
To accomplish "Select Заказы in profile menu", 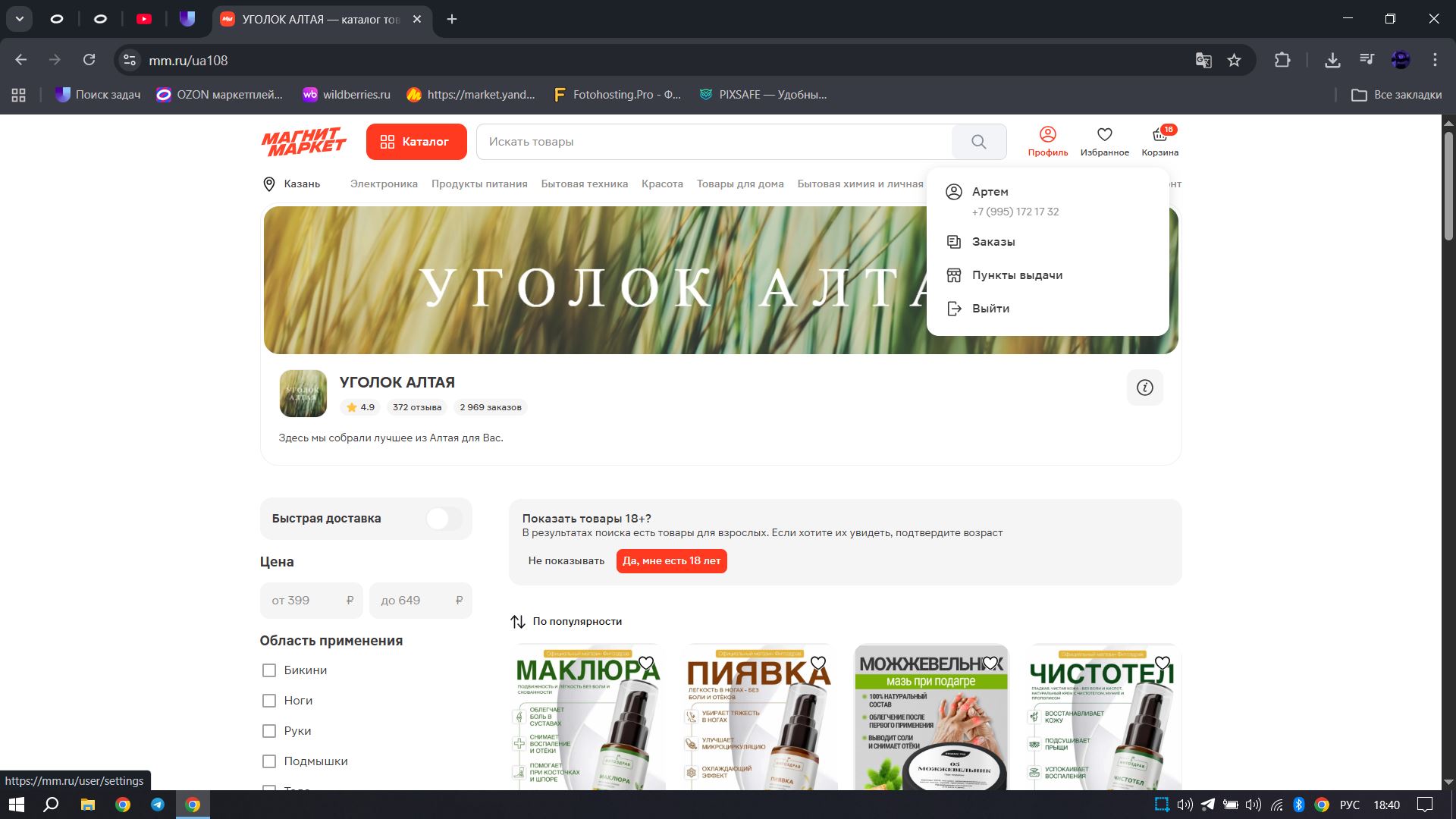I will [993, 242].
